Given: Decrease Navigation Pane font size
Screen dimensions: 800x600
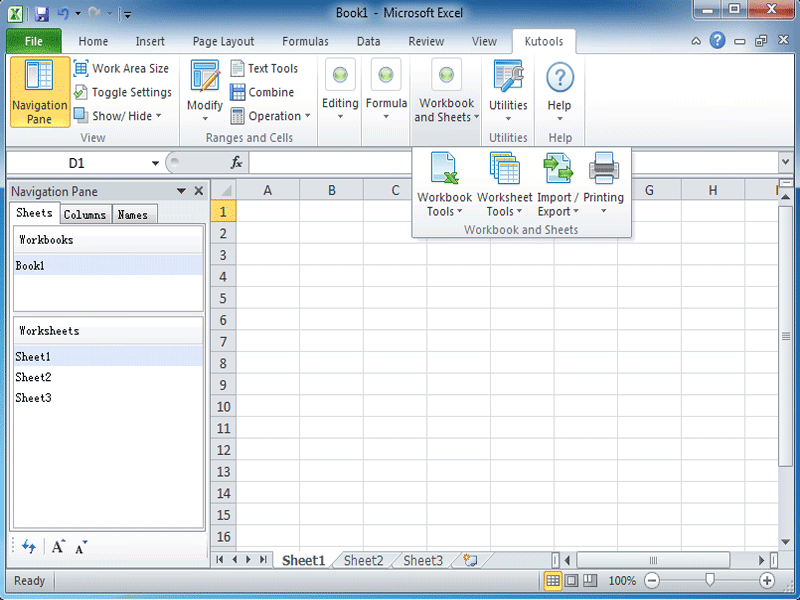Looking at the screenshot, I should tap(81, 547).
